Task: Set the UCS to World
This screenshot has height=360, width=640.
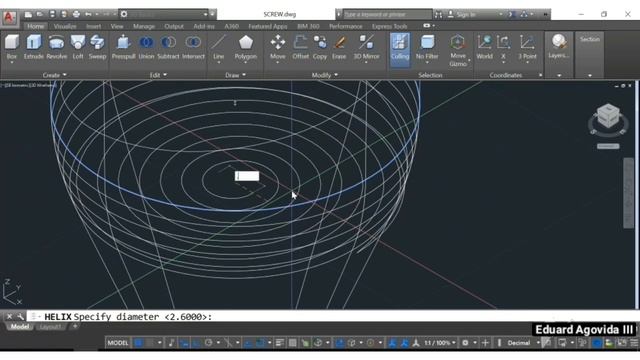Action: point(484,47)
